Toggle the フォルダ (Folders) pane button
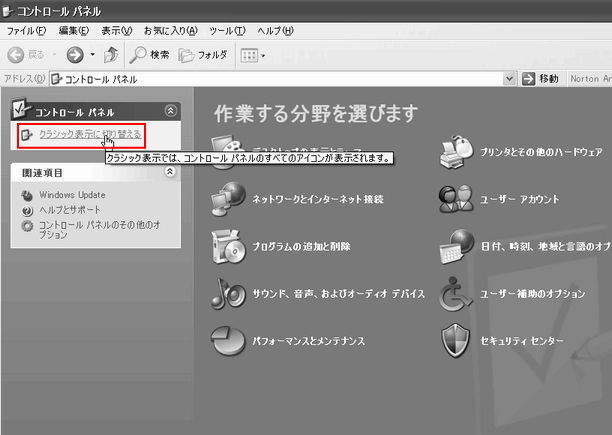The width and height of the screenshot is (612, 435). click(x=204, y=54)
